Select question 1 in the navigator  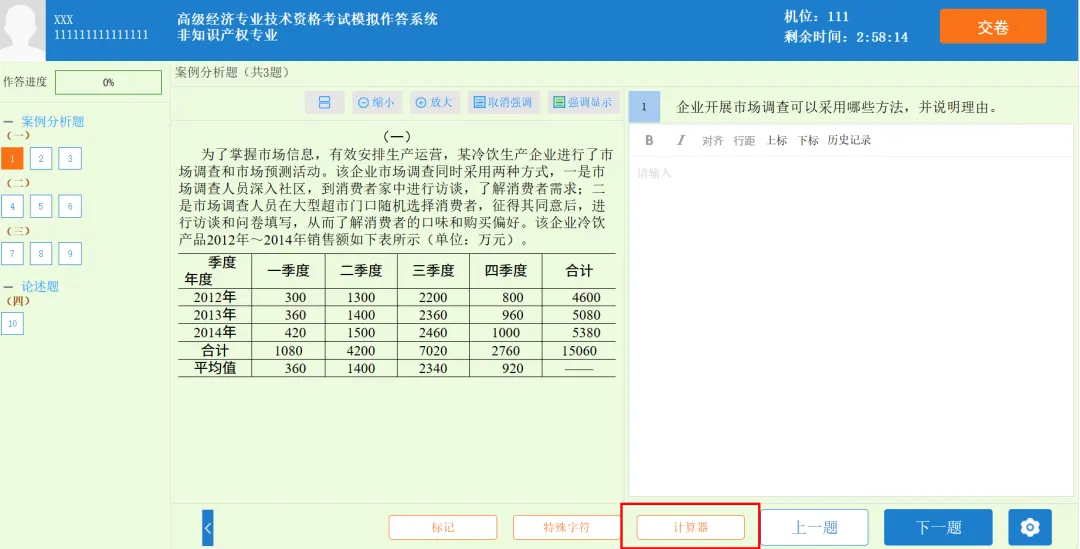[x=12, y=158]
